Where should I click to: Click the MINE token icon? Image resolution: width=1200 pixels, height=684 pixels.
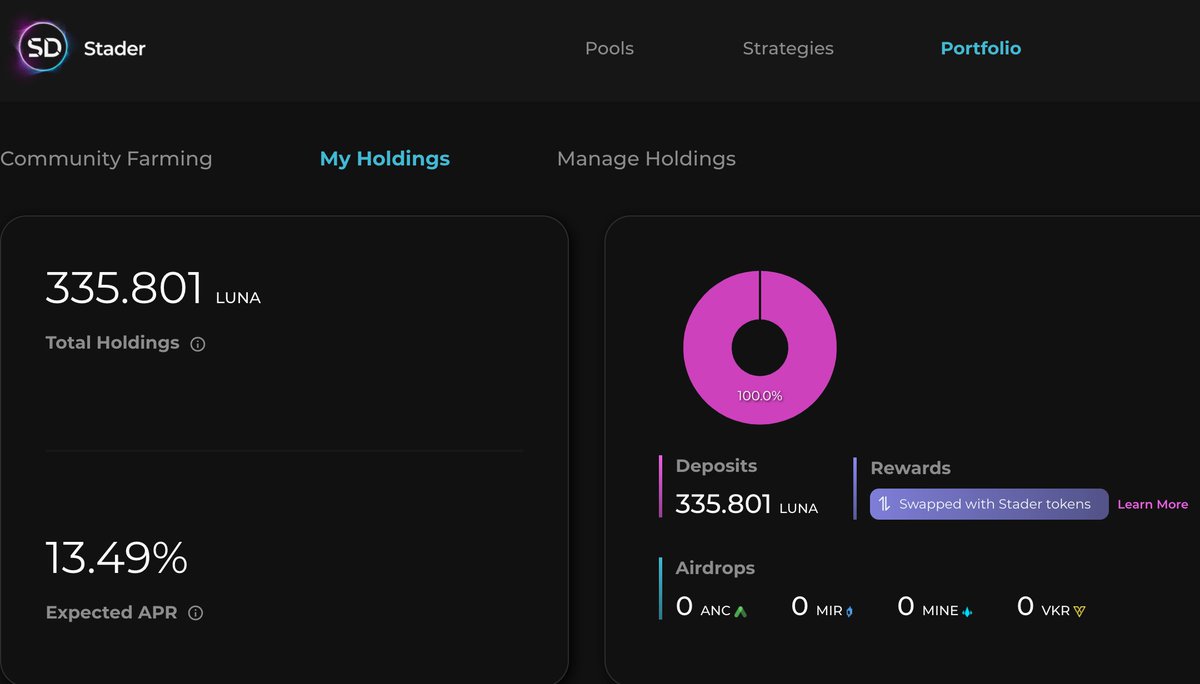pos(967,610)
